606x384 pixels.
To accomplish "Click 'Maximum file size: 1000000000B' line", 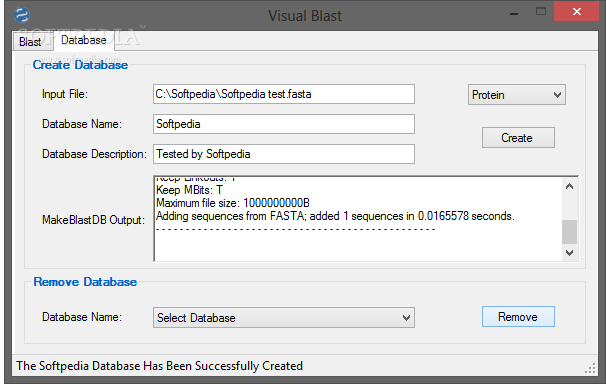I will point(233,203).
